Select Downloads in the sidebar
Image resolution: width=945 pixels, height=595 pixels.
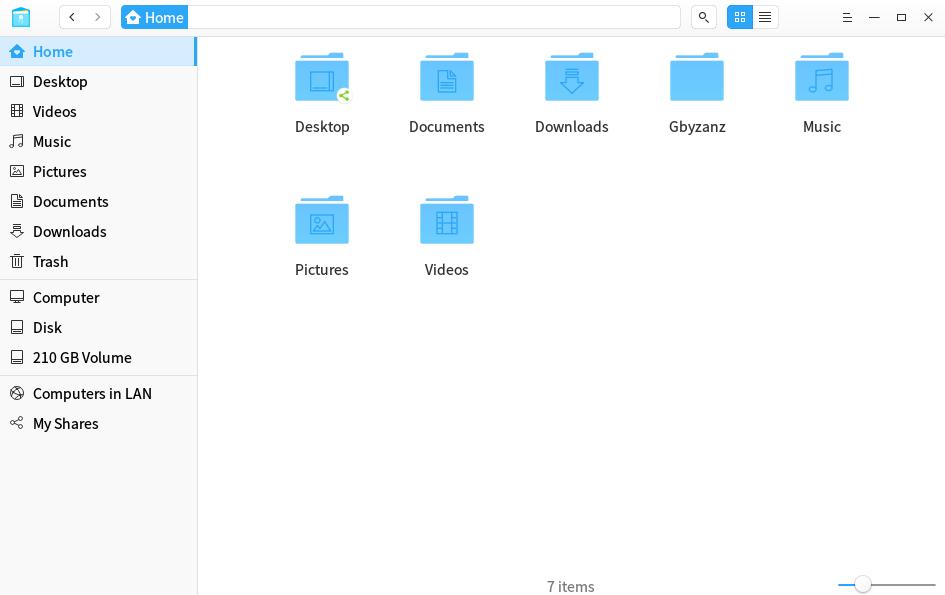tap(98, 231)
